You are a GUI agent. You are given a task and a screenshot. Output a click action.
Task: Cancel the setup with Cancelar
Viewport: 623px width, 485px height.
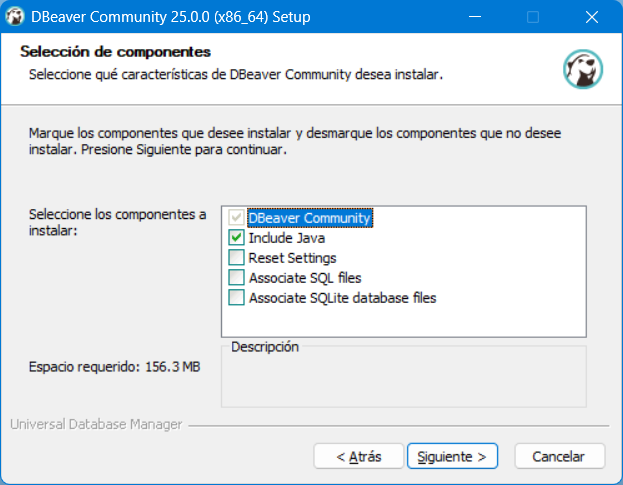pos(559,456)
